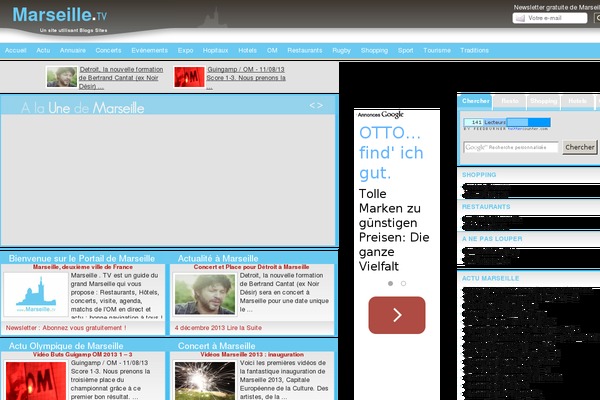Viewport: 600px width, 400px height.
Task: Click the ACTU MARSEILLE sidebar heading
Action: pyautogui.click(x=490, y=278)
